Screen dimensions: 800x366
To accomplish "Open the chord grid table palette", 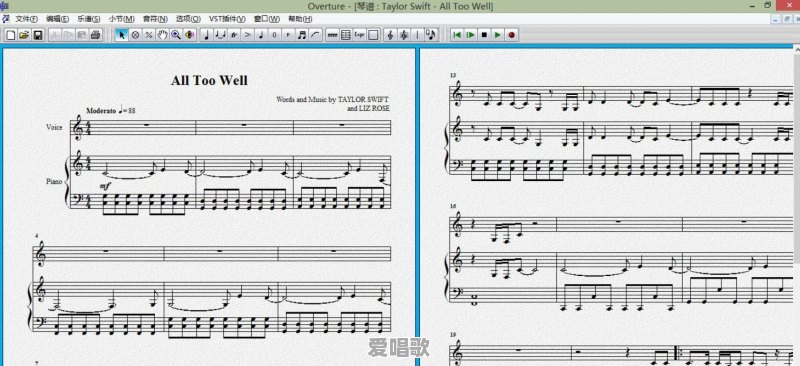I will click(345, 35).
